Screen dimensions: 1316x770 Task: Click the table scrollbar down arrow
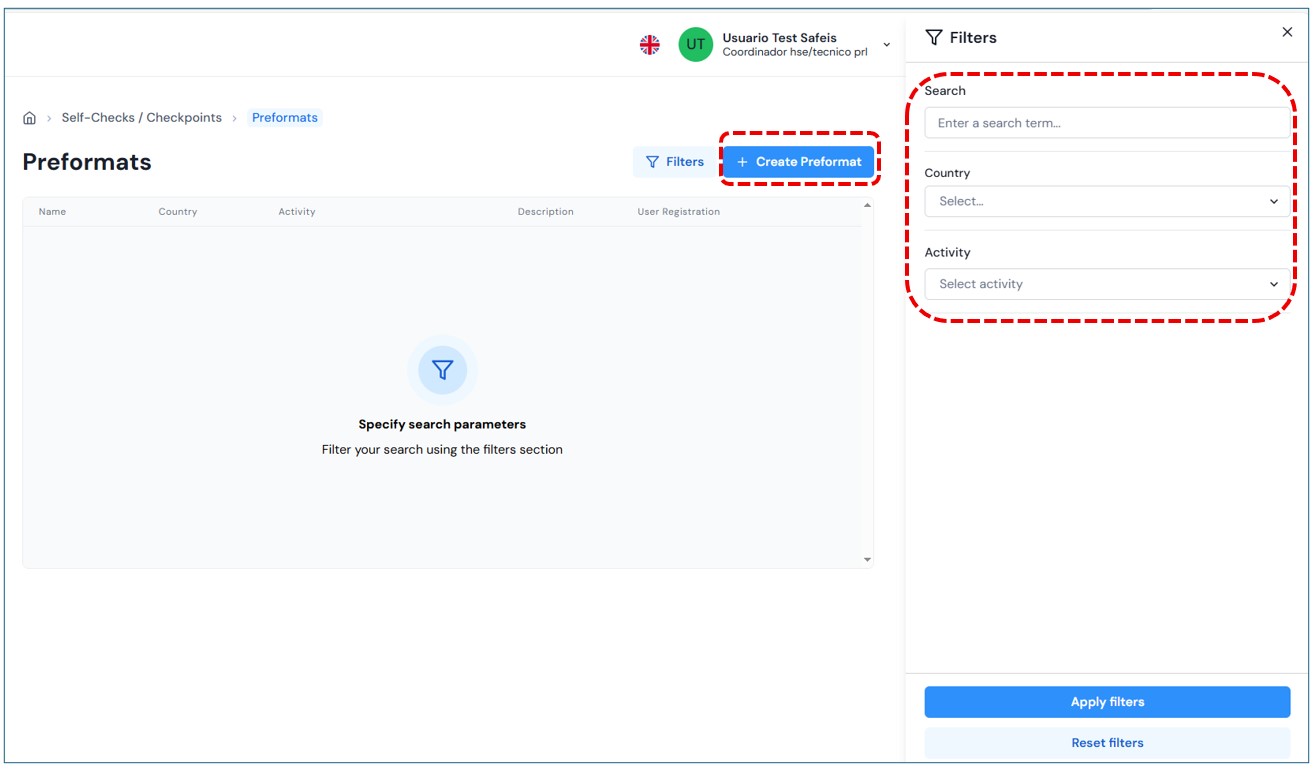pos(867,560)
